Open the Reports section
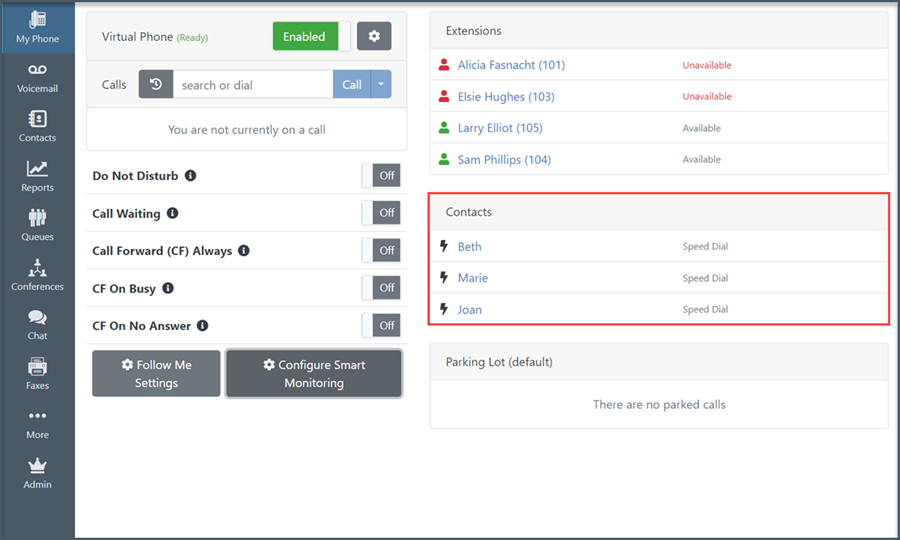The image size is (900, 540). 37,176
